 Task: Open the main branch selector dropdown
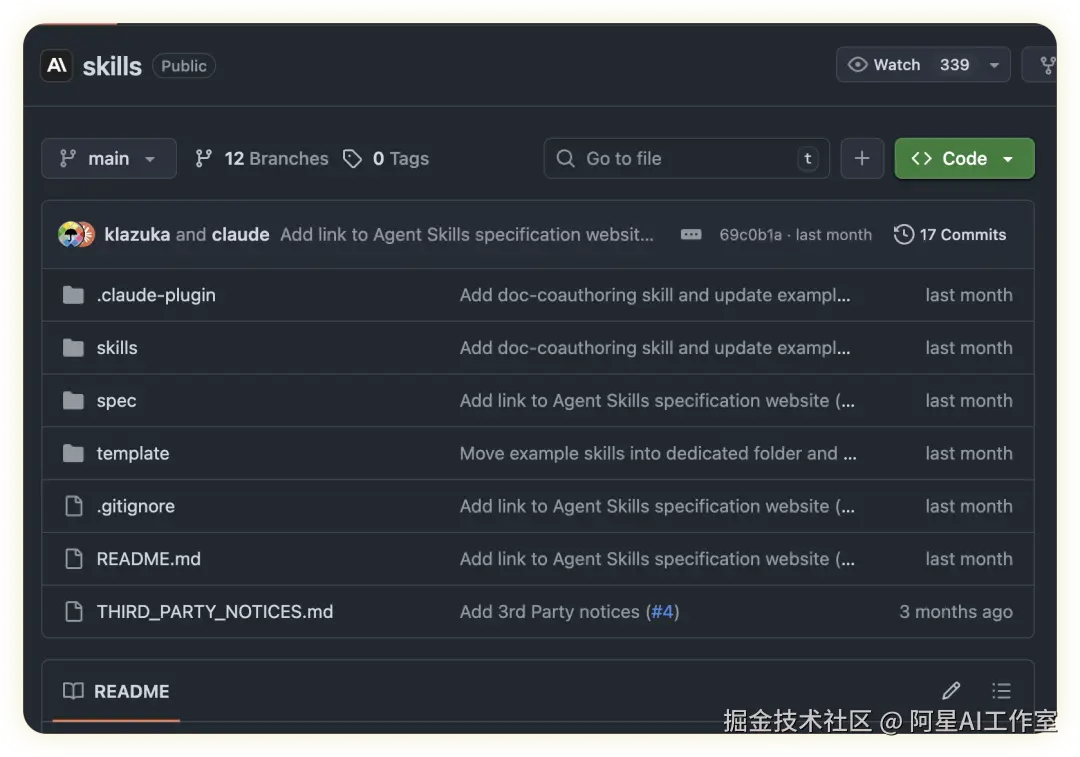pyautogui.click(x=109, y=158)
